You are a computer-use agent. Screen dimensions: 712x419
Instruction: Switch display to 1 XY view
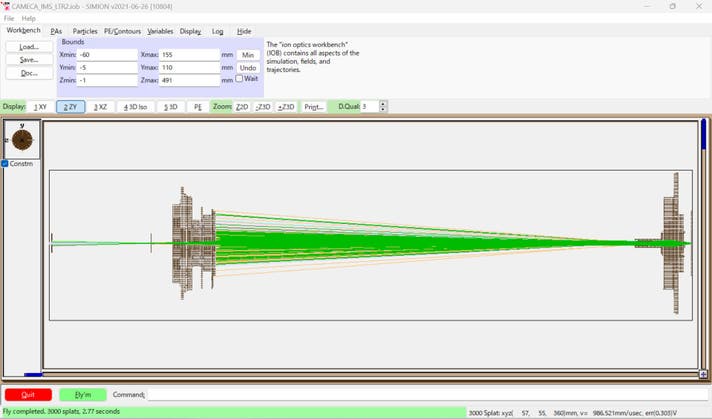(x=40, y=106)
